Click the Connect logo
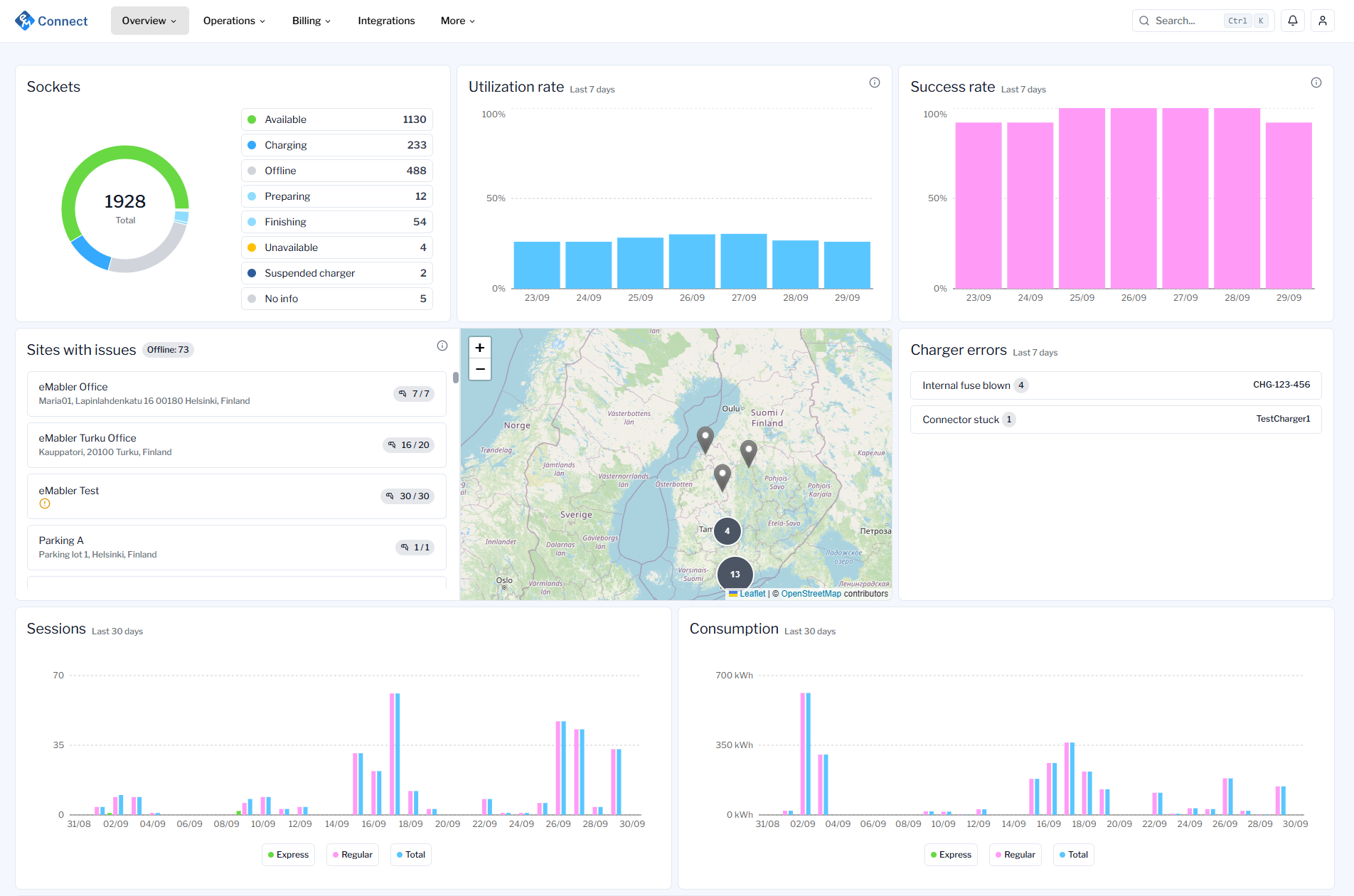Viewport: 1354px width, 896px height. [51, 21]
